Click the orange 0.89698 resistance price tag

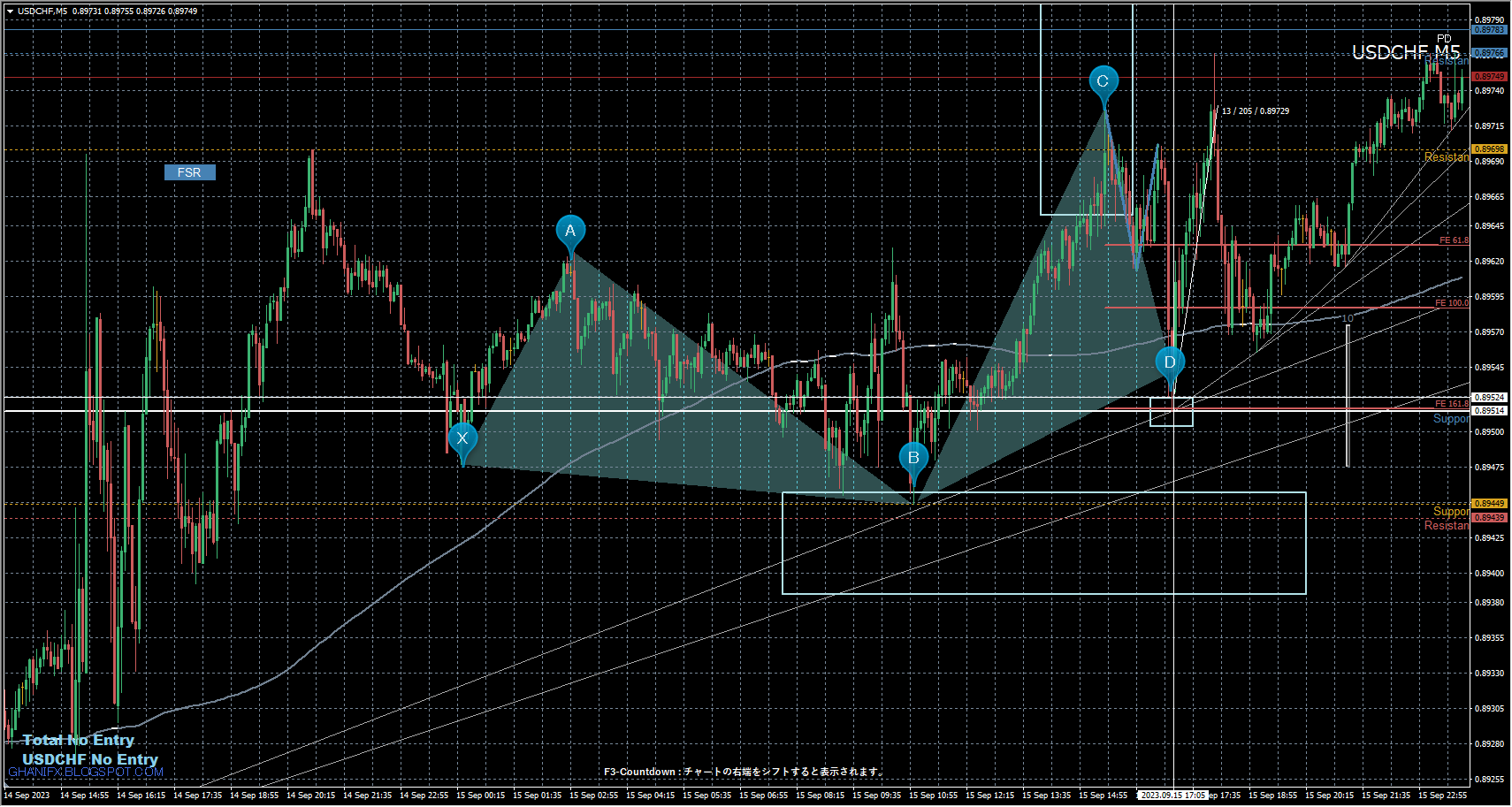point(1489,149)
